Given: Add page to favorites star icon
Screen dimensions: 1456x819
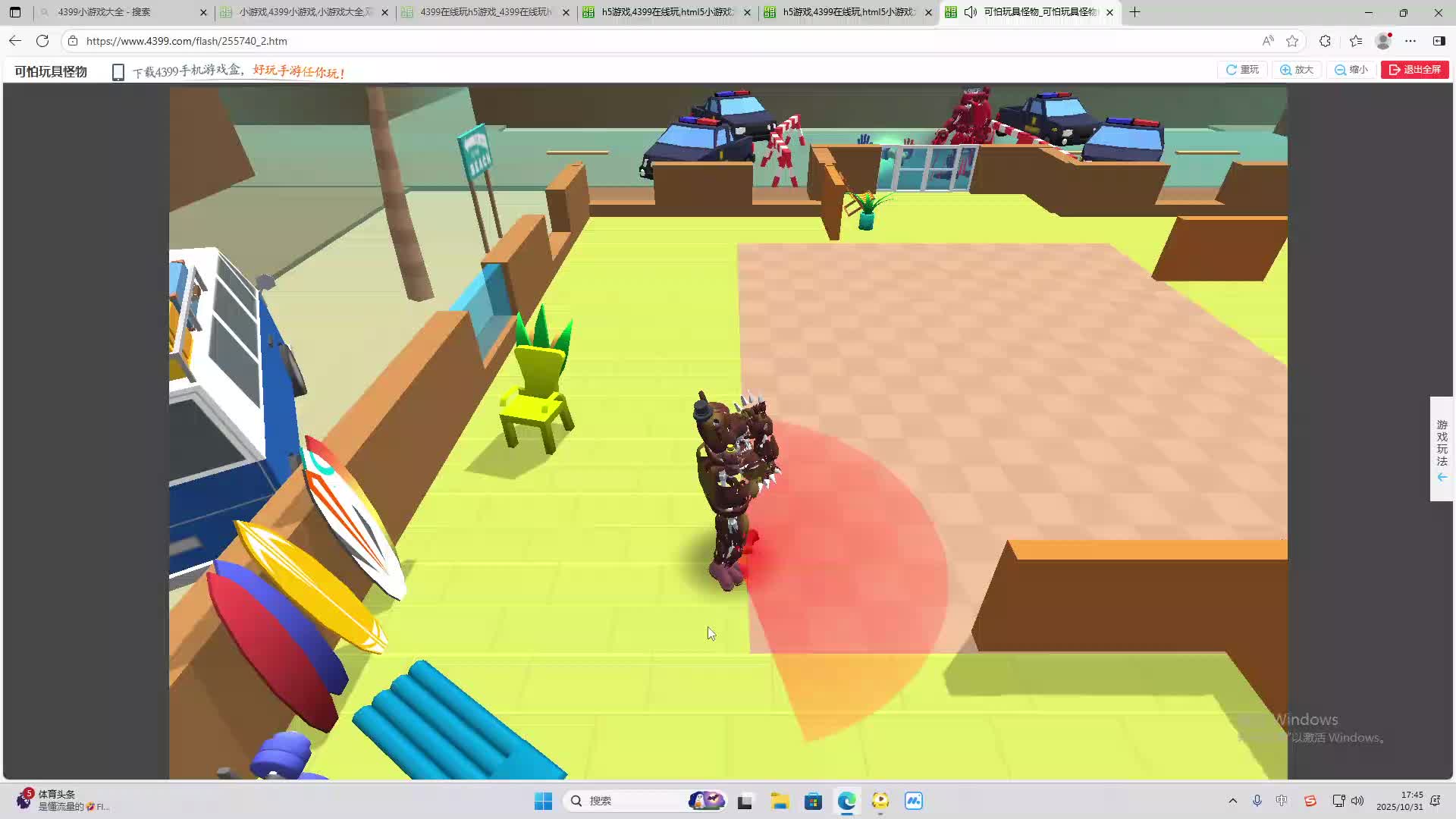Looking at the screenshot, I should tap(1292, 41).
